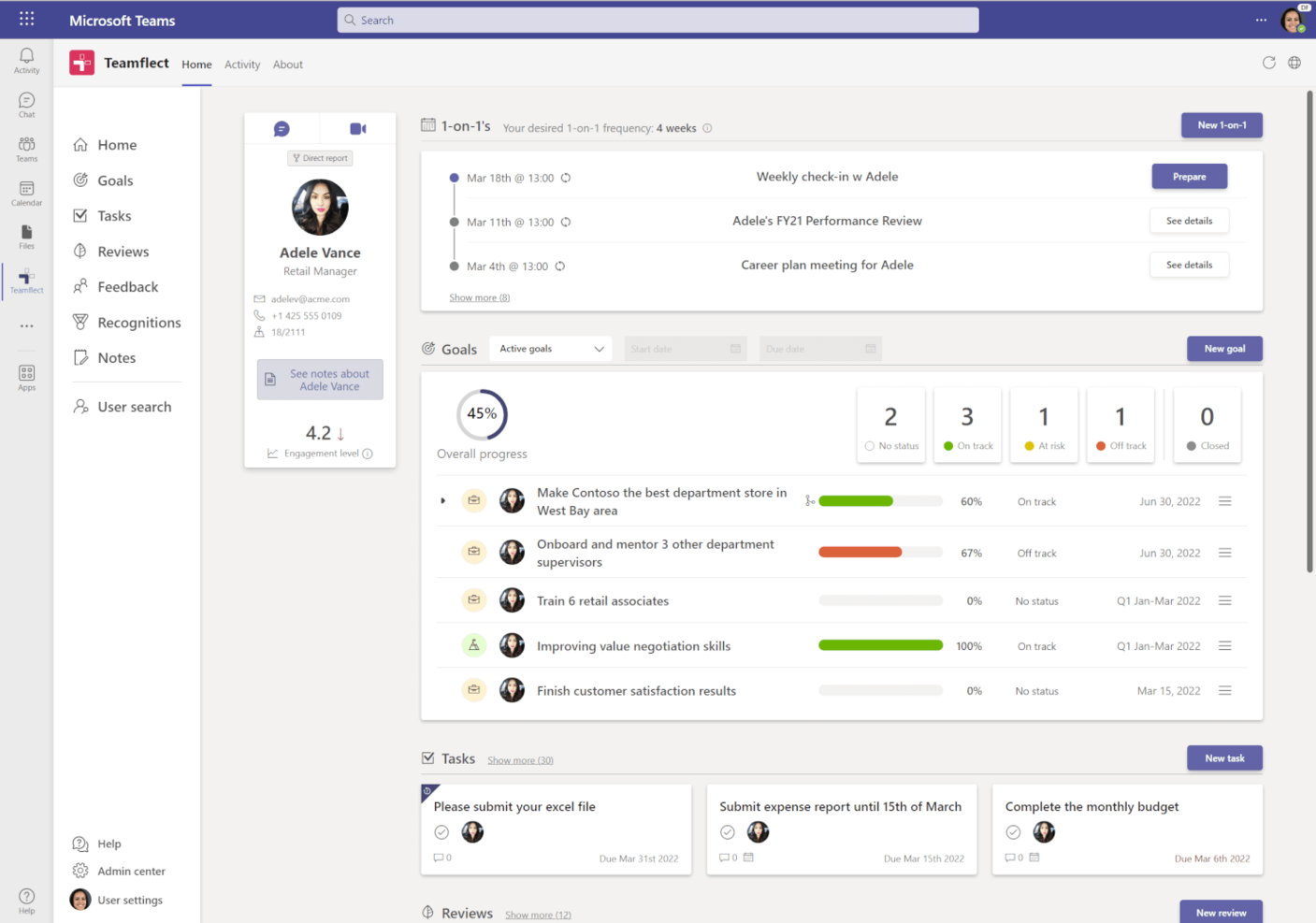Viewport: 1316px width, 923px height.
Task: Mark Complete the monthly budget task done
Action: pos(1013,832)
